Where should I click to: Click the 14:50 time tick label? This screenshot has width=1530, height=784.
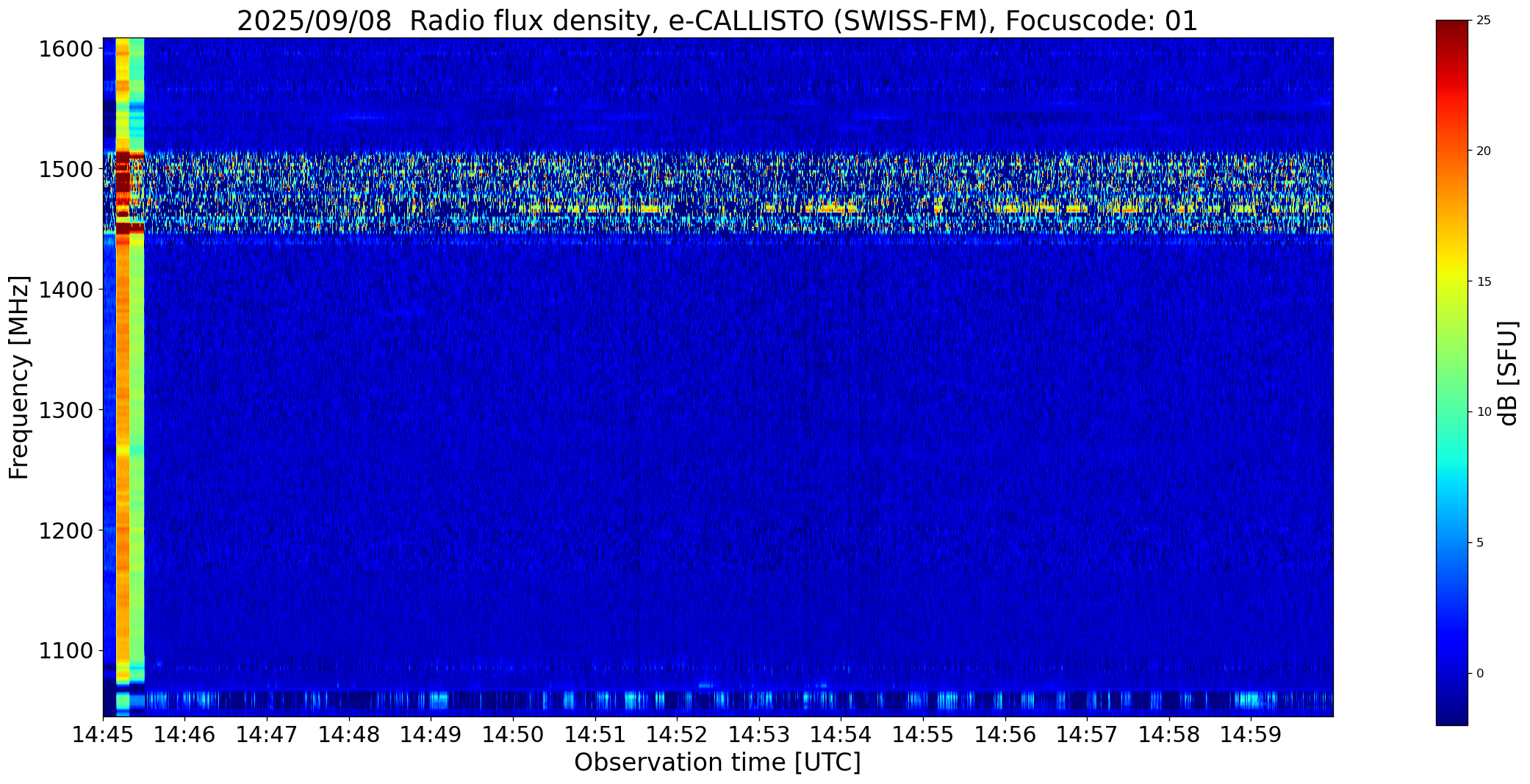(x=513, y=734)
